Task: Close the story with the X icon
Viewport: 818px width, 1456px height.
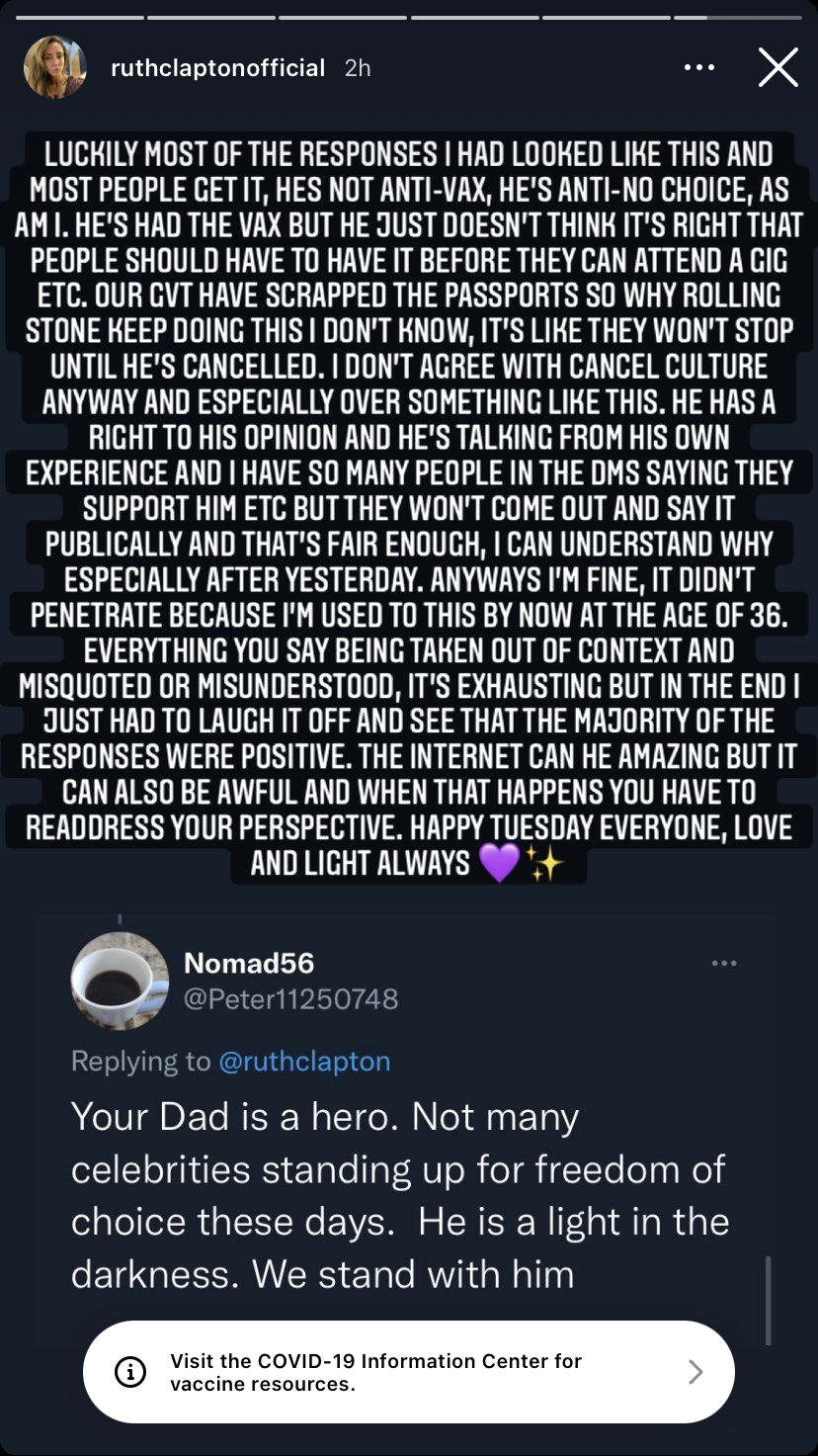Action: point(777,68)
